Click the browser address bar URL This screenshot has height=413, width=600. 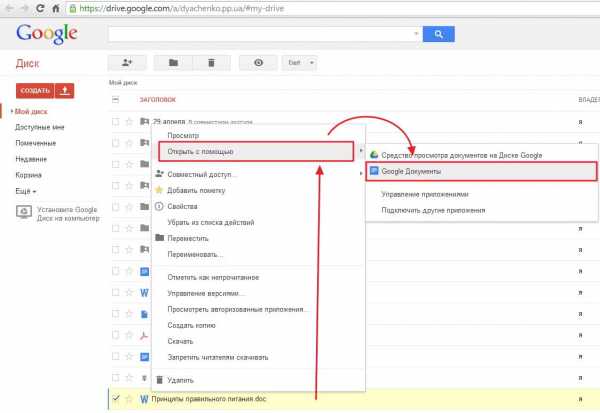click(182, 8)
